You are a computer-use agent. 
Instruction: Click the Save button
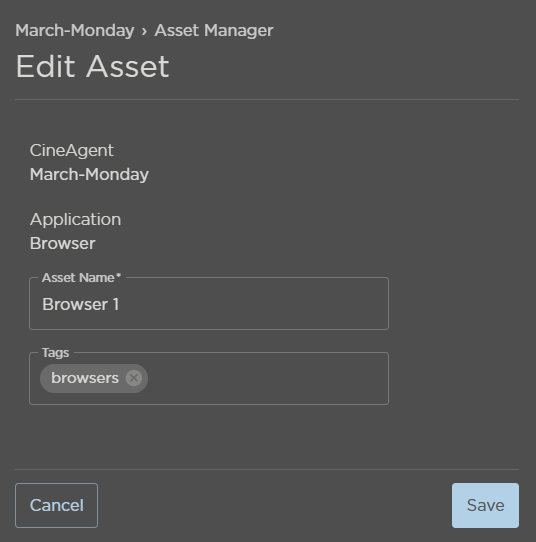[485, 505]
